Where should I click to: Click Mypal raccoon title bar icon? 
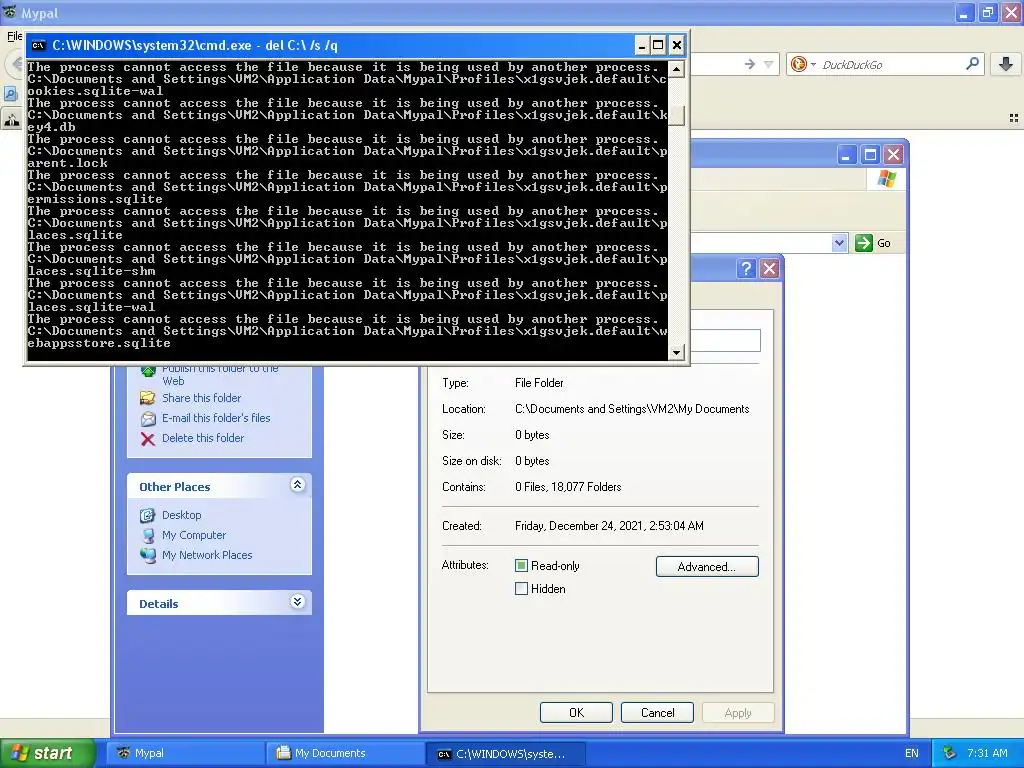click(10, 12)
